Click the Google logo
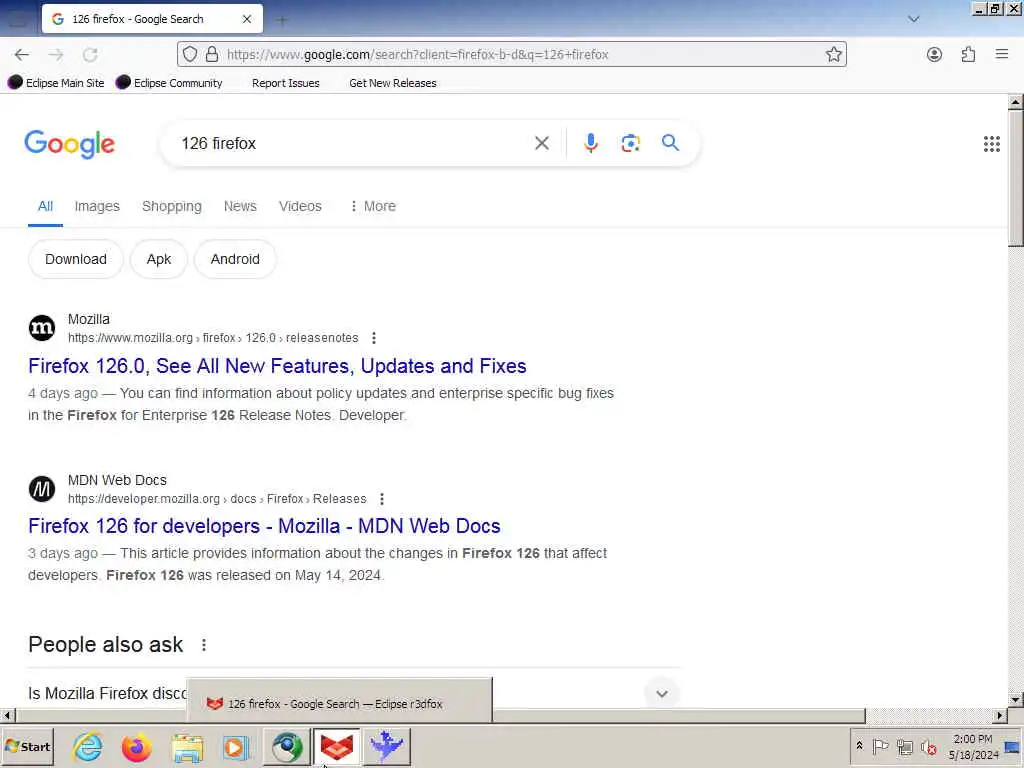1024x768 pixels. tap(69, 144)
